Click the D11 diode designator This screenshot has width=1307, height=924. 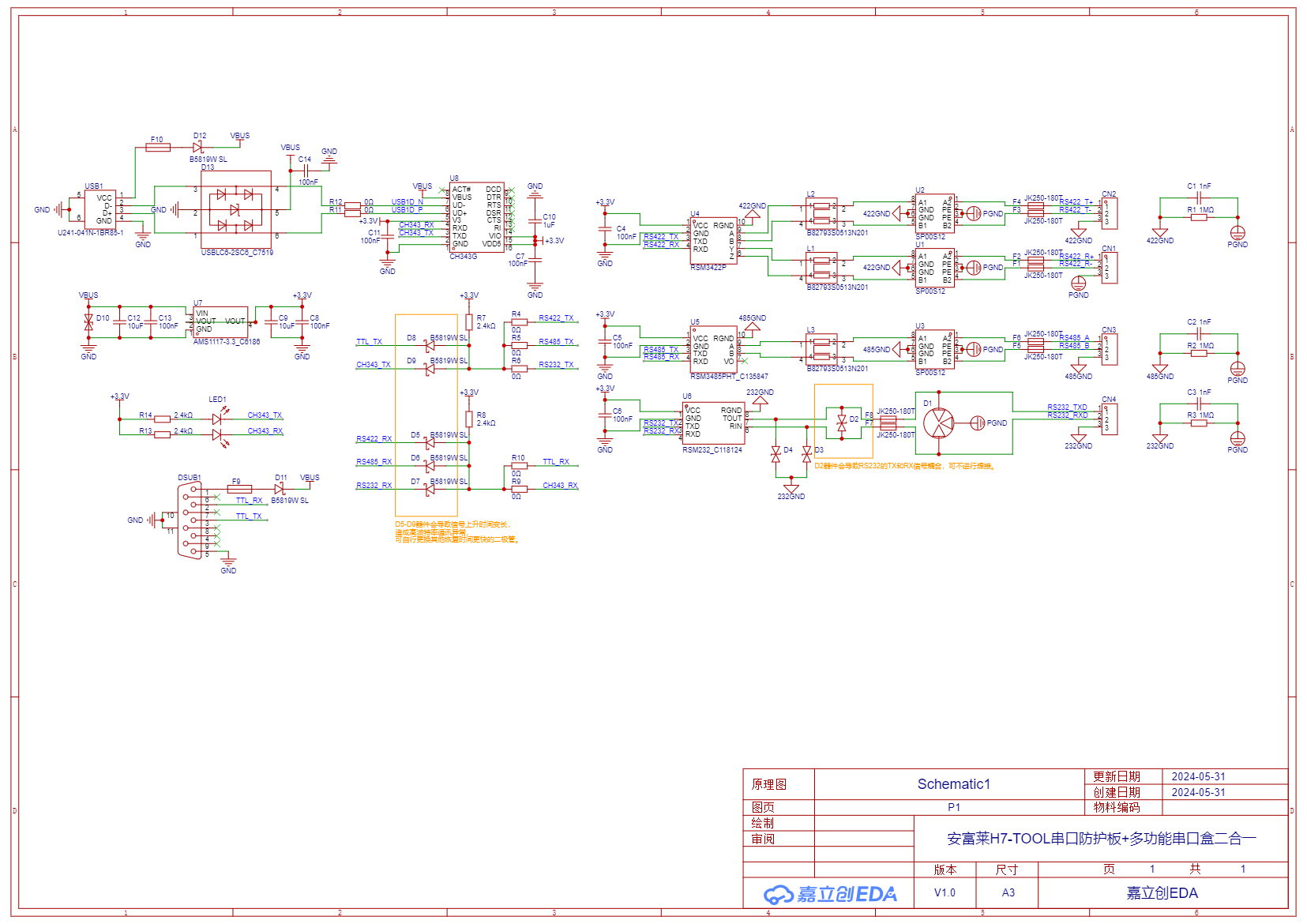click(x=281, y=478)
